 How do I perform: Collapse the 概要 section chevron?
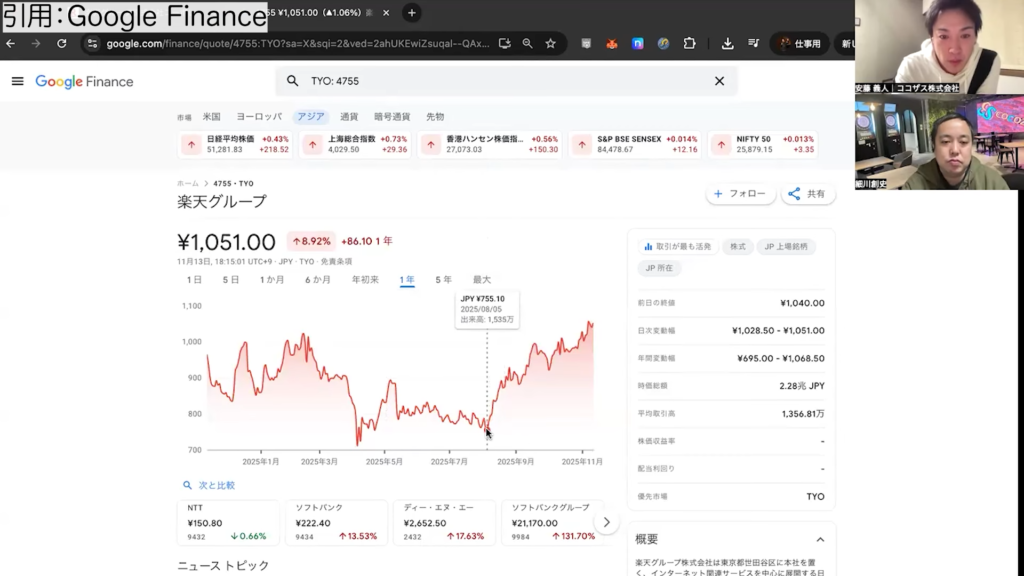[x=820, y=539]
